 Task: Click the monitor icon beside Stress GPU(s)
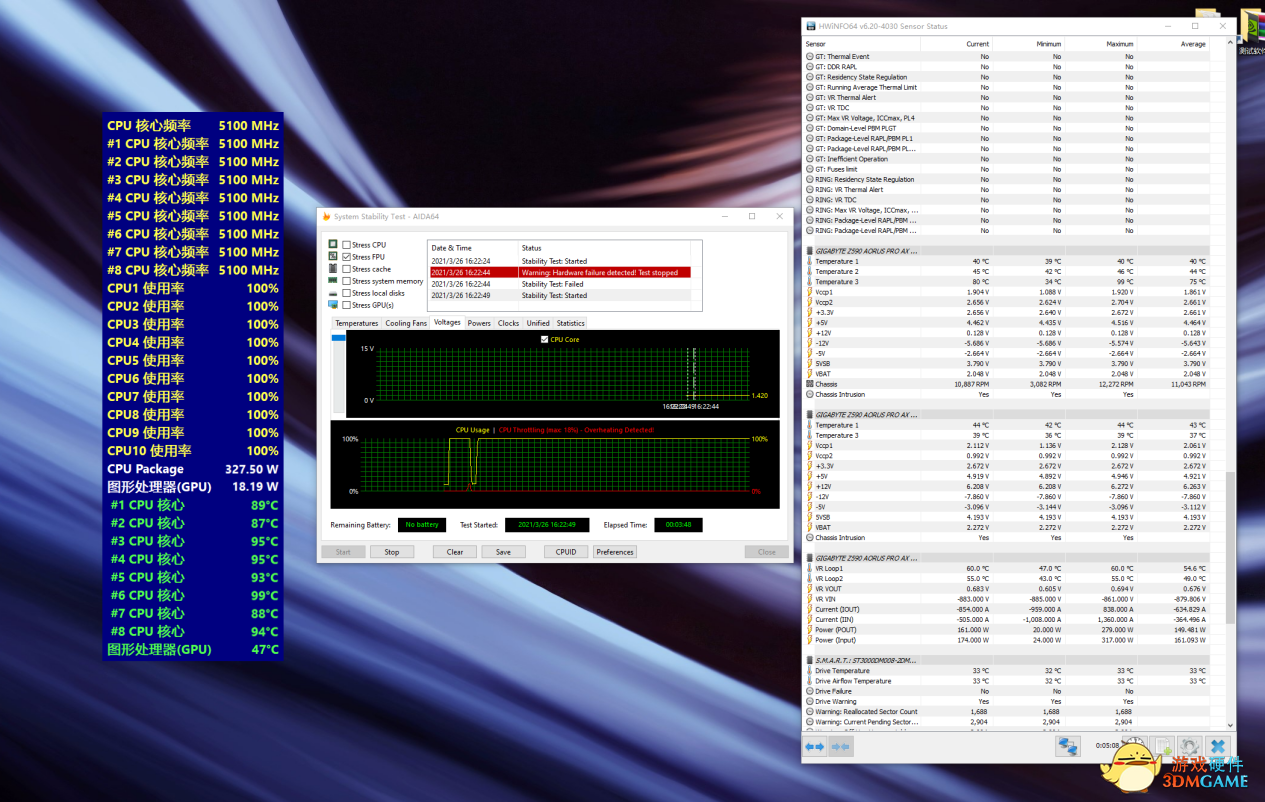(333, 305)
